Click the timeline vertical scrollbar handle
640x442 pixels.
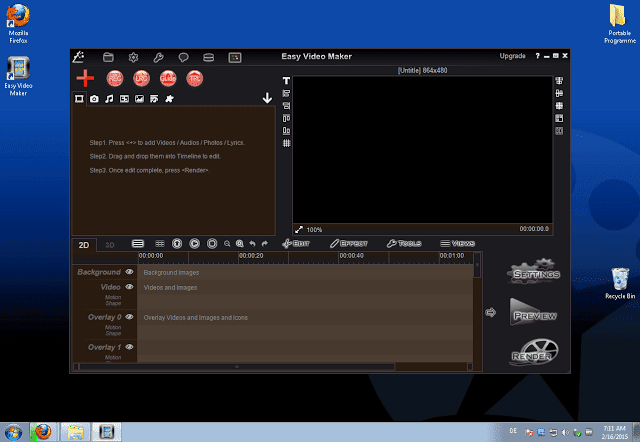click(477, 265)
